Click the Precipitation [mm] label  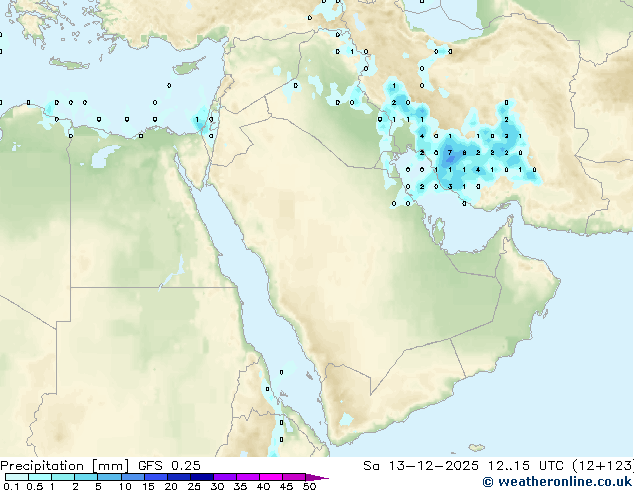[x=64, y=466]
